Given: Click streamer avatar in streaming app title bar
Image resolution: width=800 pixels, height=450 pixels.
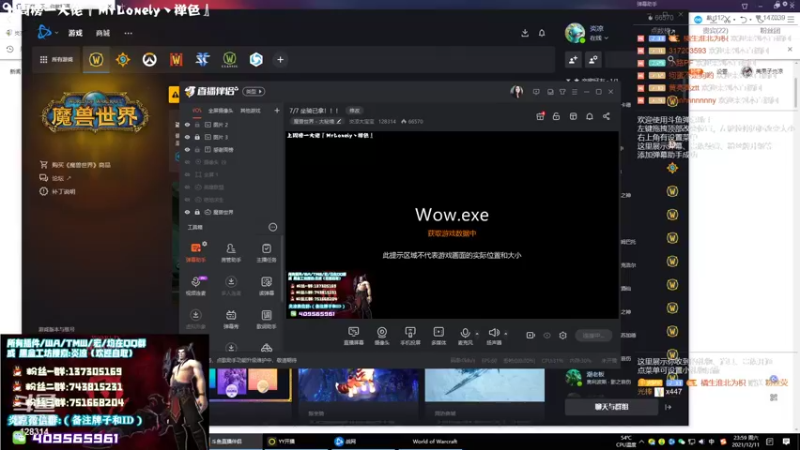Looking at the screenshot, I should 517,91.
